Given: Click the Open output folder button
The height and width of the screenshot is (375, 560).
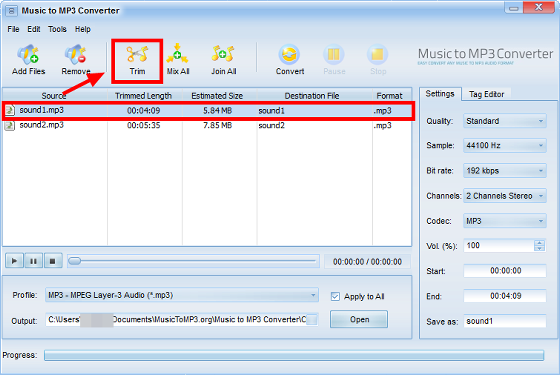Looking at the screenshot, I should (359, 319).
